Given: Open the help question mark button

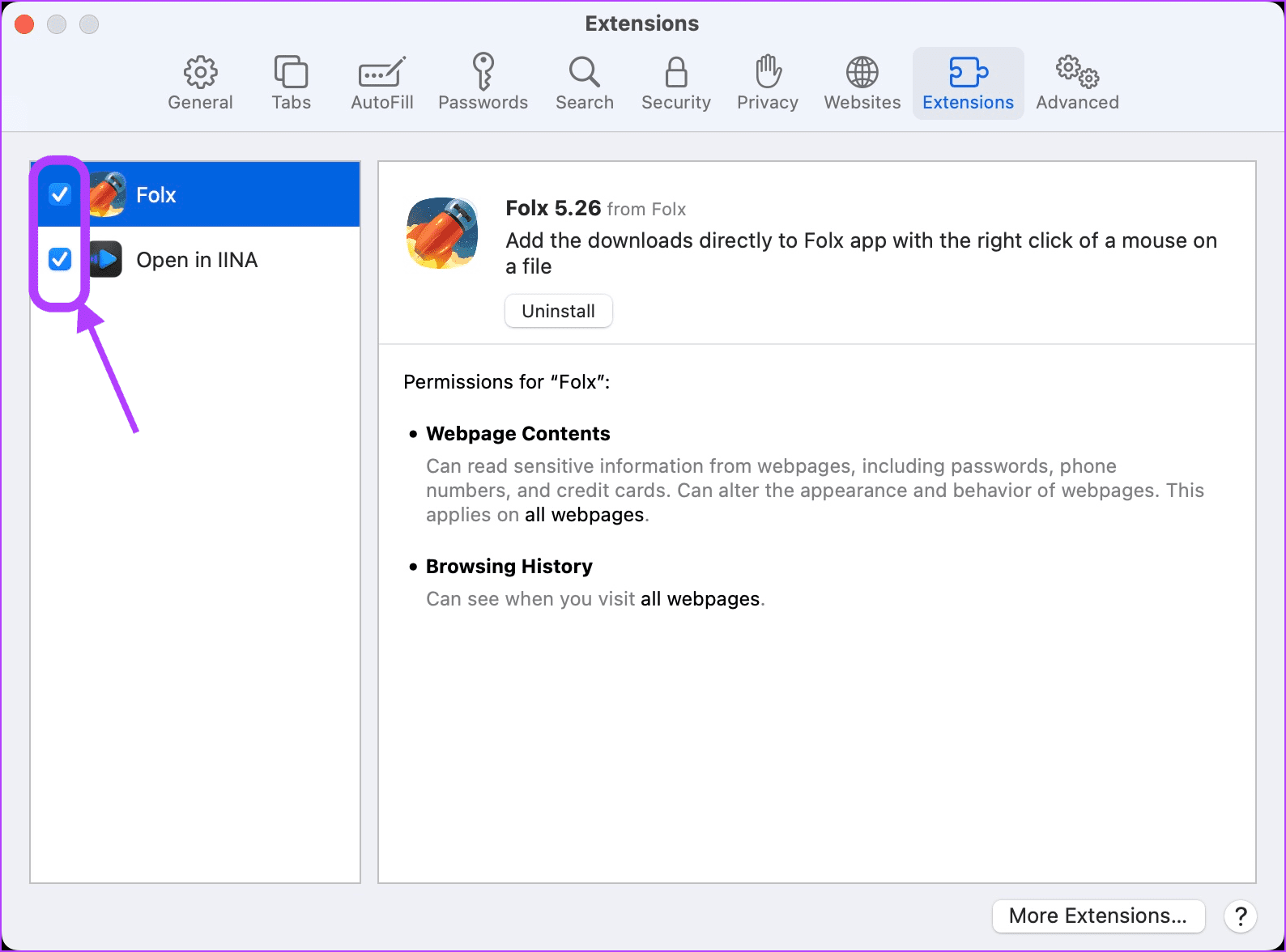Looking at the screenshot, I should [x=1241, y=916].
